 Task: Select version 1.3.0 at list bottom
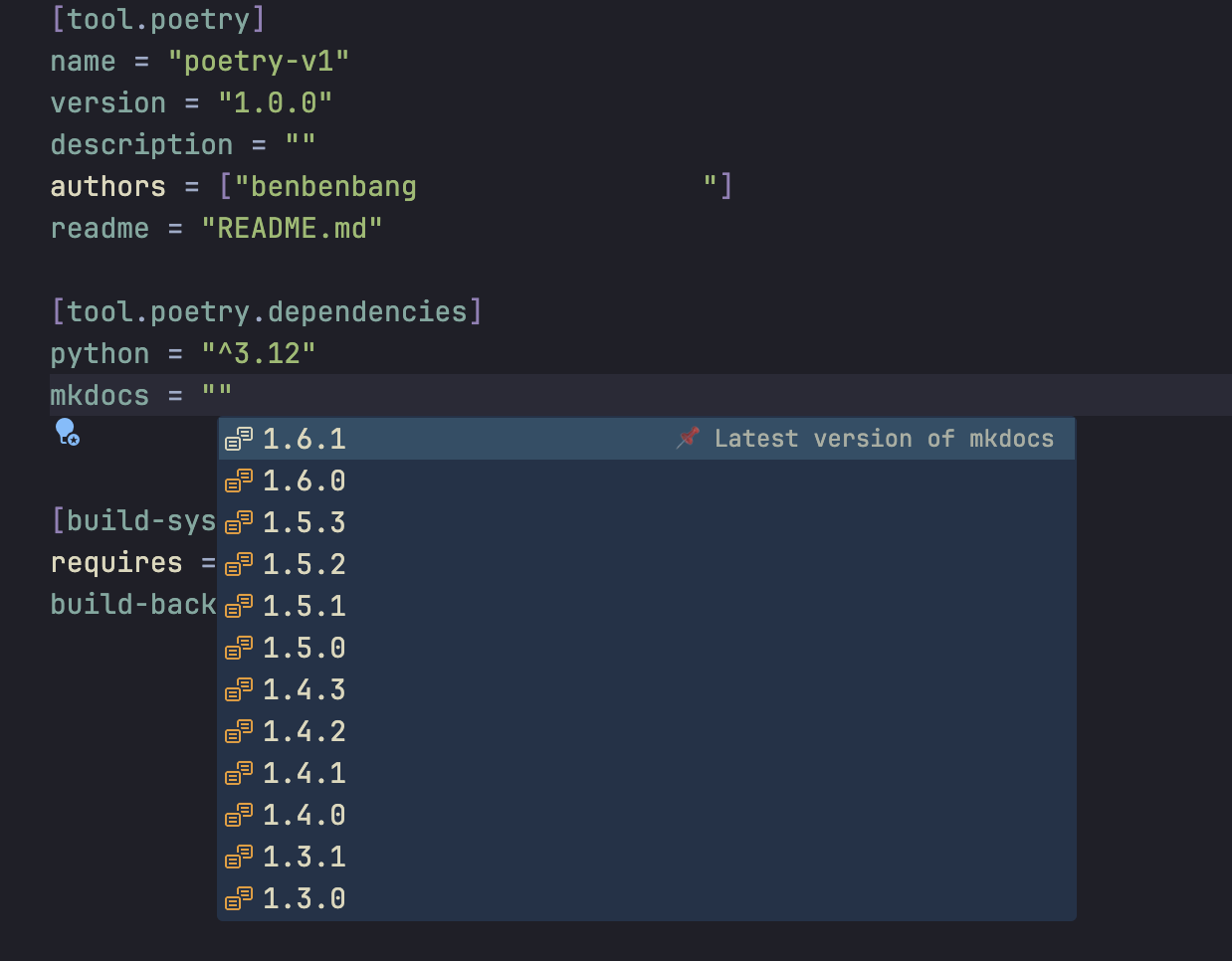pyautogui.click(x=647, y=898)
